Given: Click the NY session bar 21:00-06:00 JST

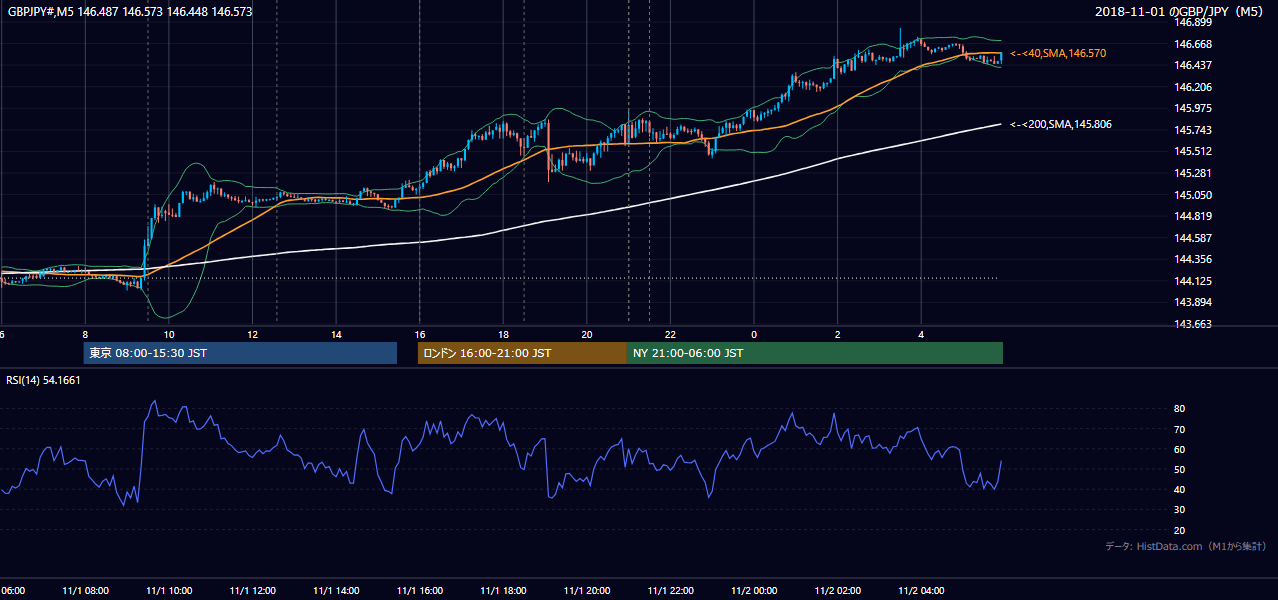Looking at the screenshot, I should pyautogui.click(x=815, y=353).
